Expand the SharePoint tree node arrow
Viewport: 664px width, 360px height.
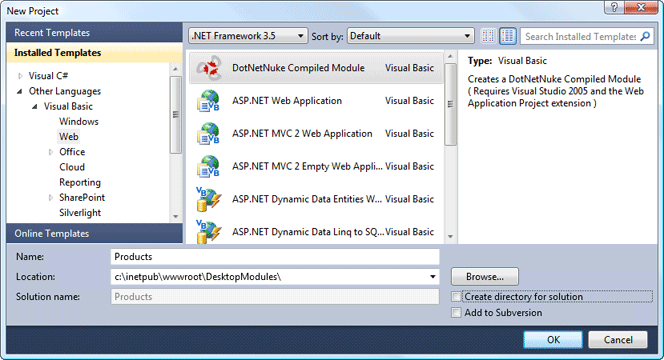tap(50, 198)
